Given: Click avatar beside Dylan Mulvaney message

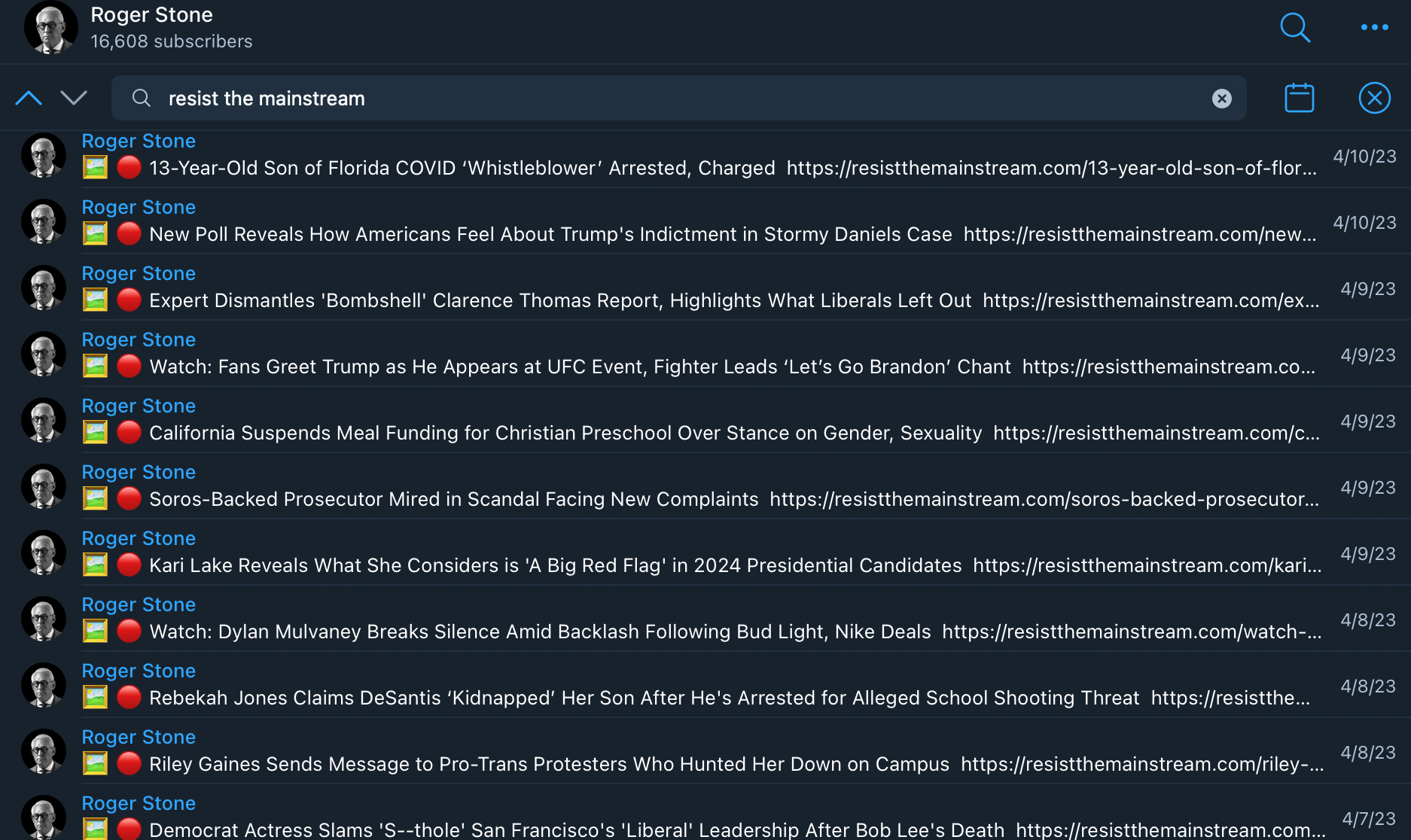Looking at the screenshot, I should point(44,619).
